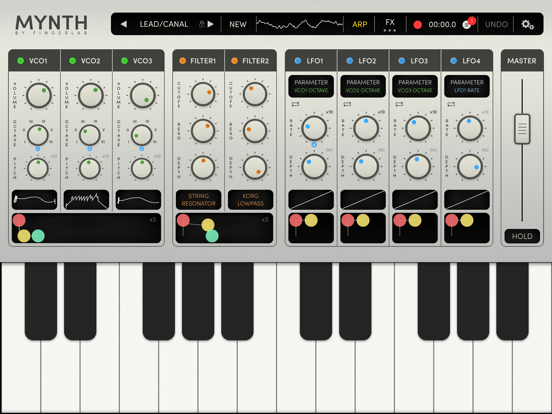Open the LEAD/CANAL preset list
552x414 pixels.
(164, 24)
